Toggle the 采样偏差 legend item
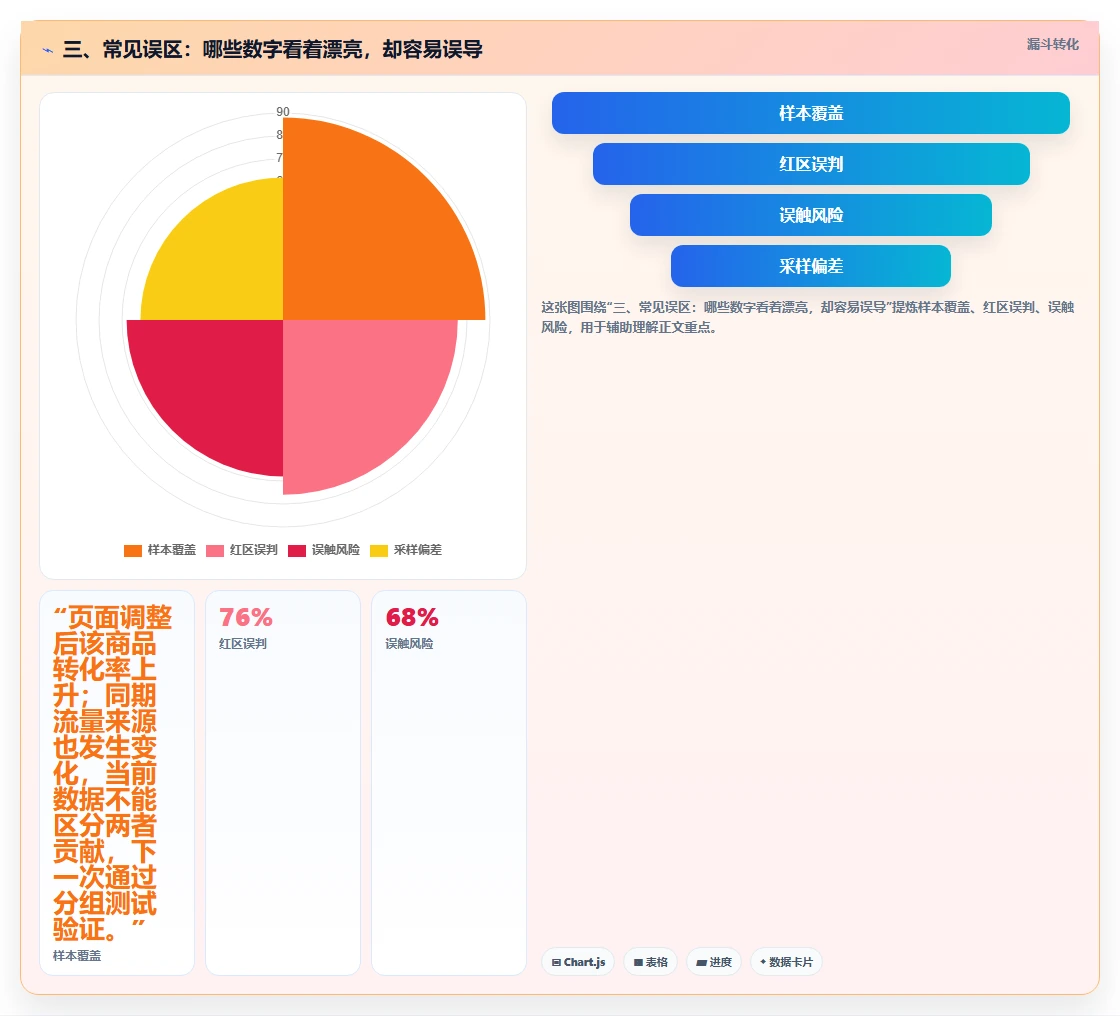 pyautogui.click(x=406, y=550)
